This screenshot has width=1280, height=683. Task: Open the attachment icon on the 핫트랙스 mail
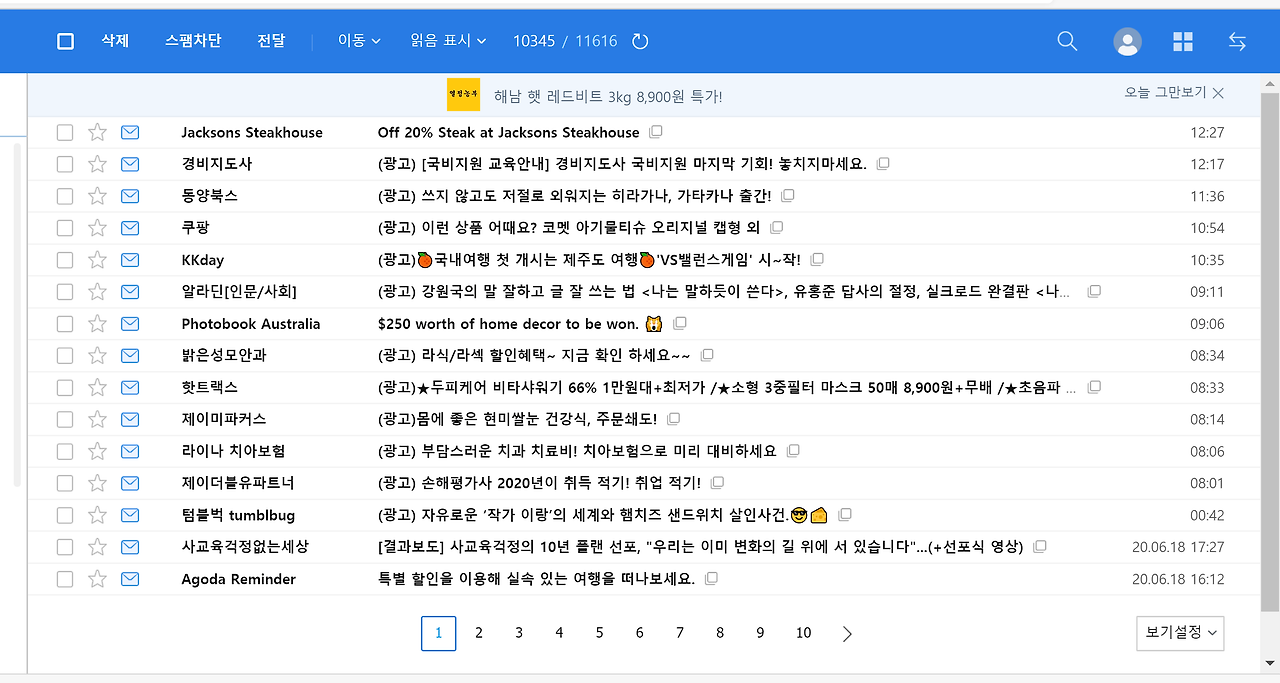pos(1094,387)
